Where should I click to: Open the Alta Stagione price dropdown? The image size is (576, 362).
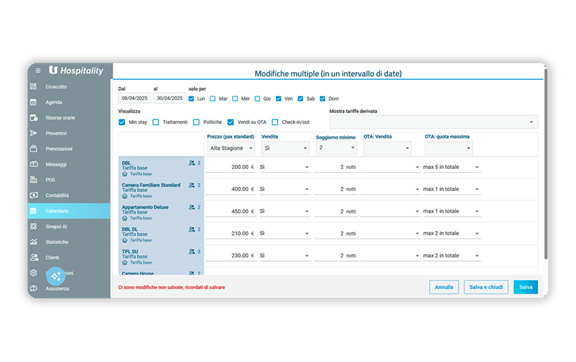[x=231, y=148]
